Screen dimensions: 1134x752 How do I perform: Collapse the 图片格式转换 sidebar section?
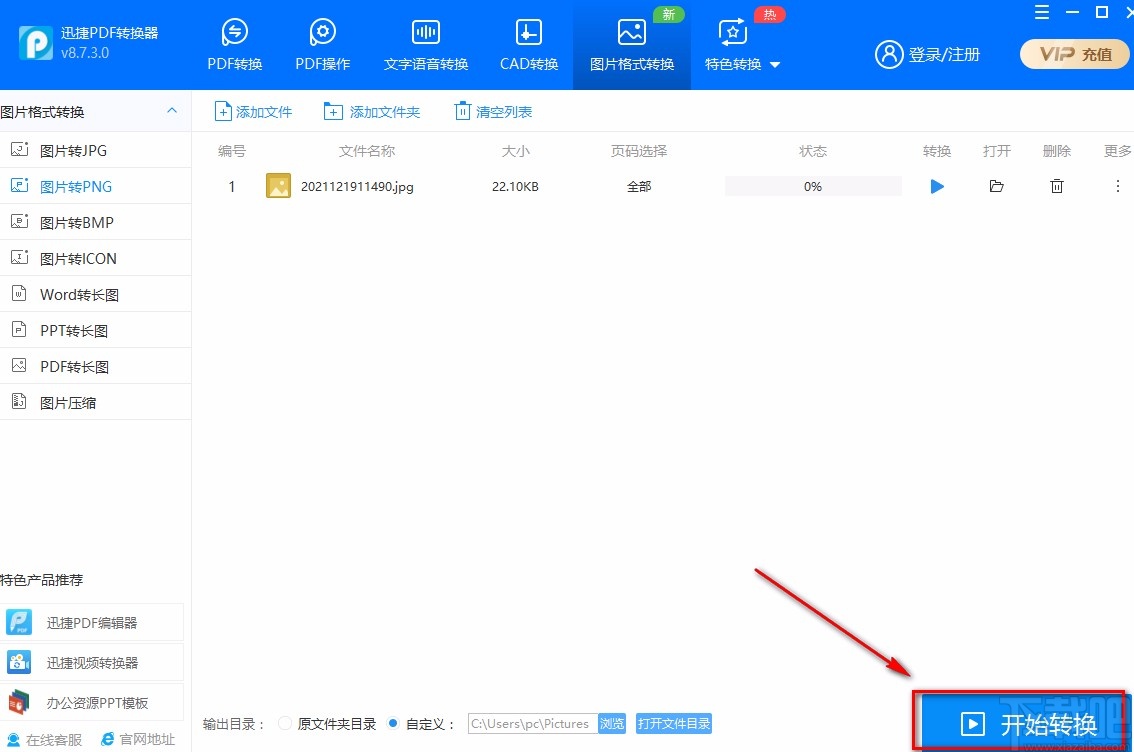(171, 111)
